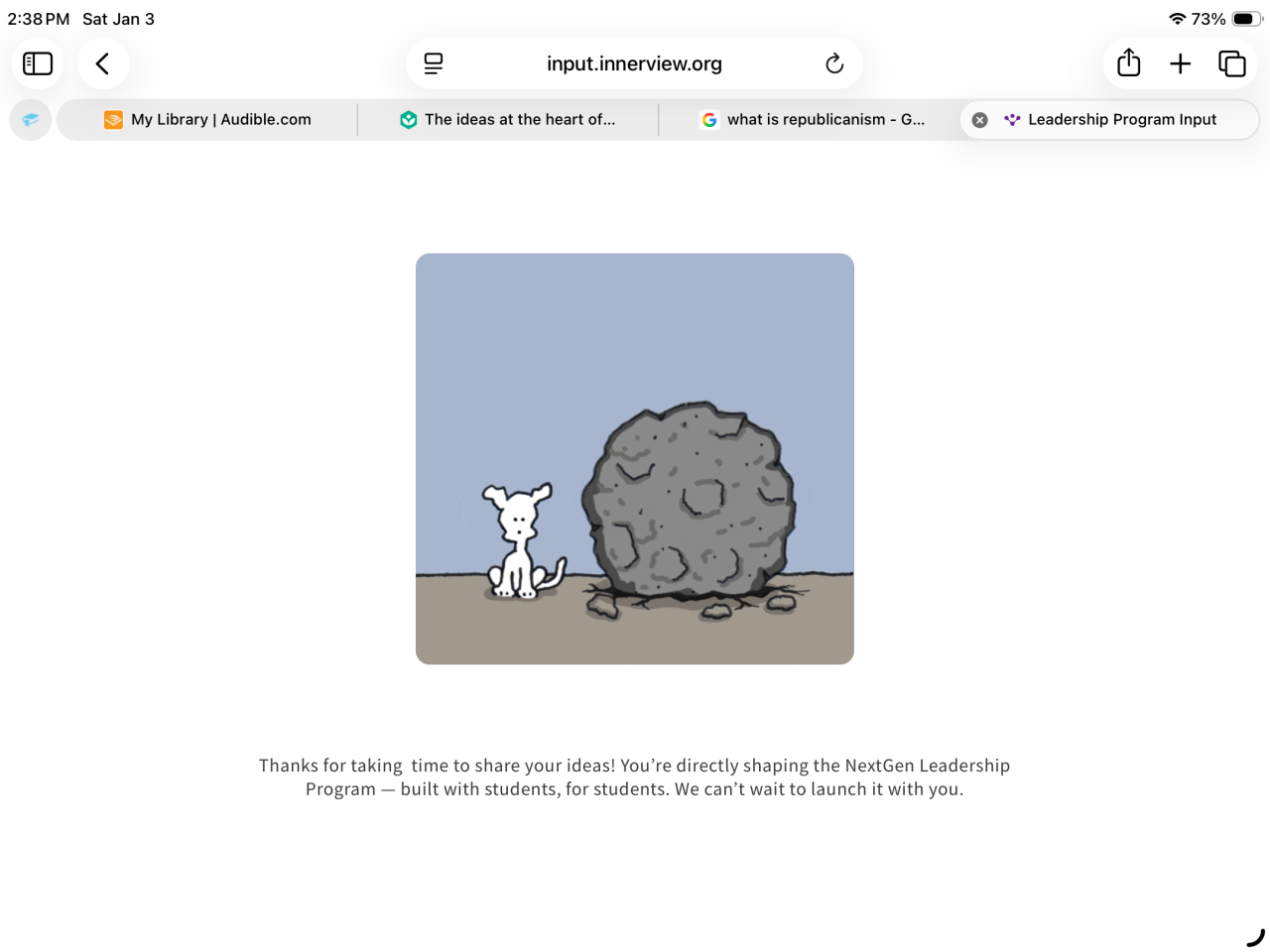Tap the 'Sat Jan 3' date text
Screen dimensions: 1270x952
118,19
